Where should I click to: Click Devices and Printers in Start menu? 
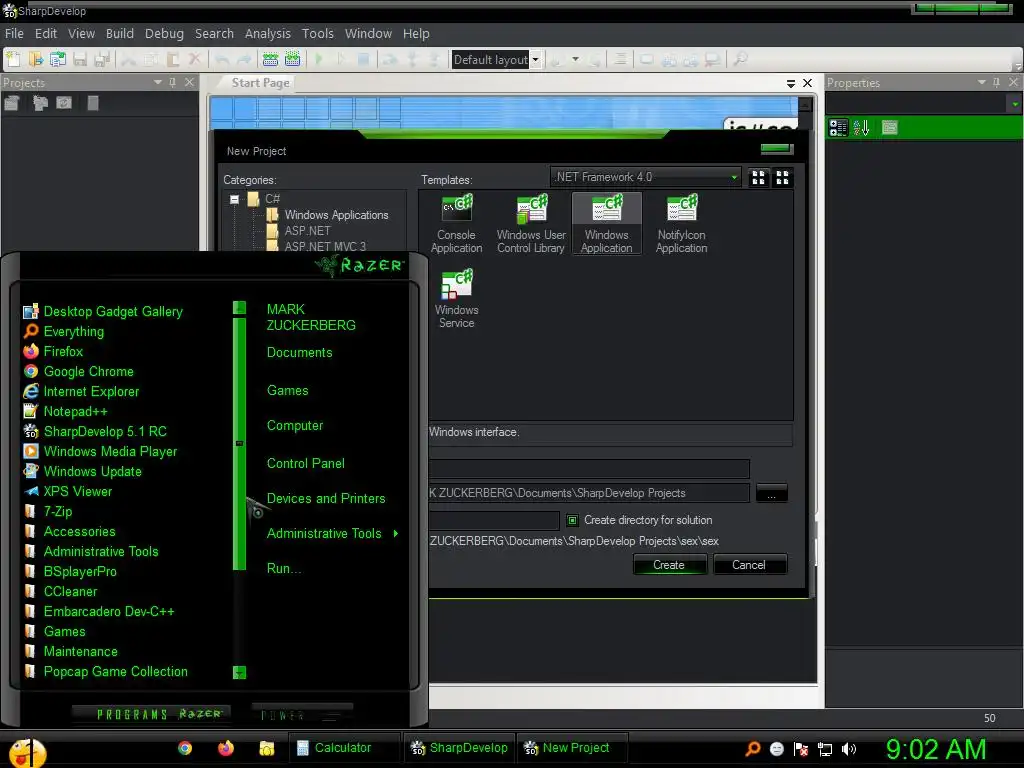point(326,499)
